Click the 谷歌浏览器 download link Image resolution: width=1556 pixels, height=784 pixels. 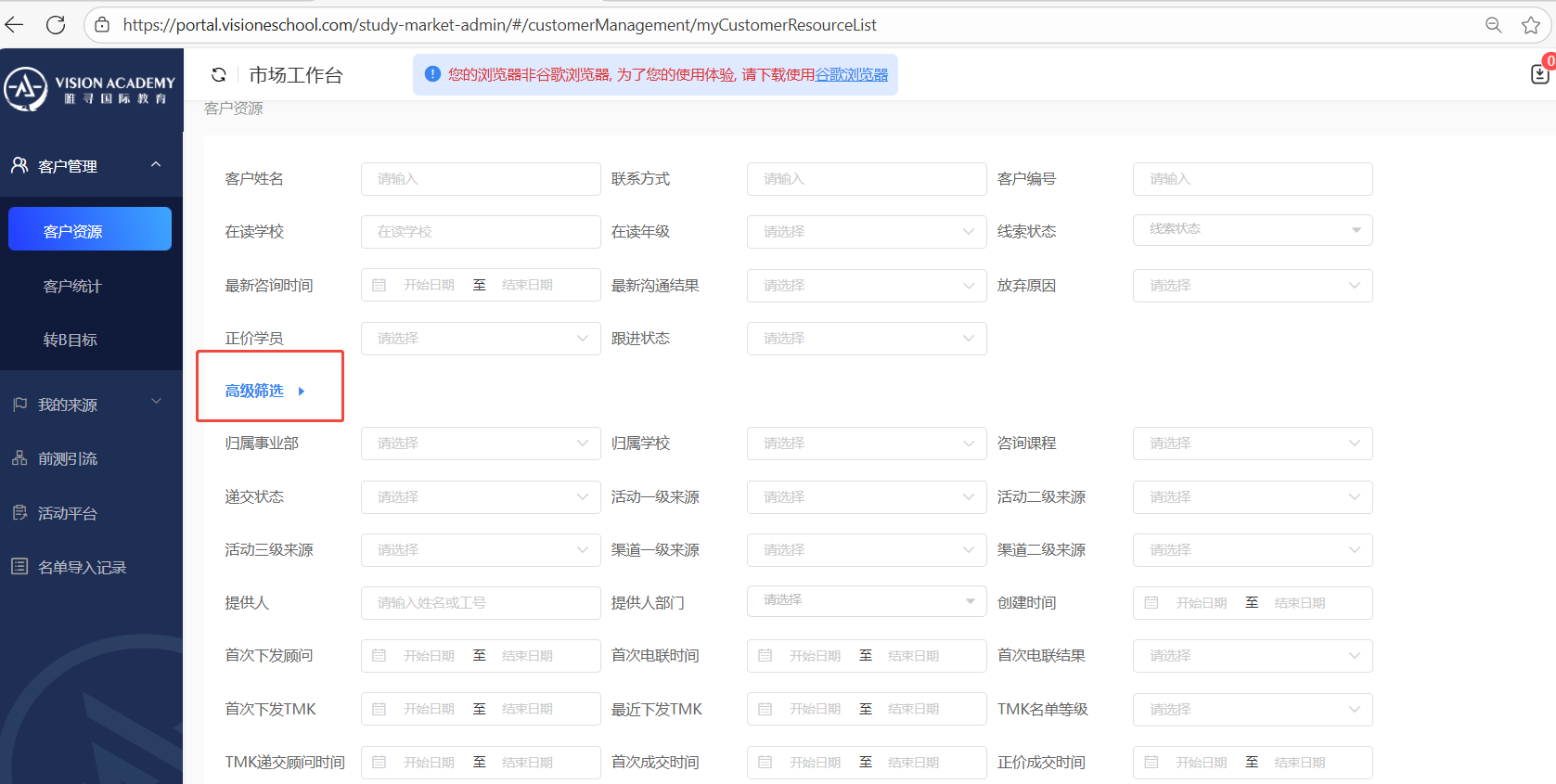coord(851,75)
